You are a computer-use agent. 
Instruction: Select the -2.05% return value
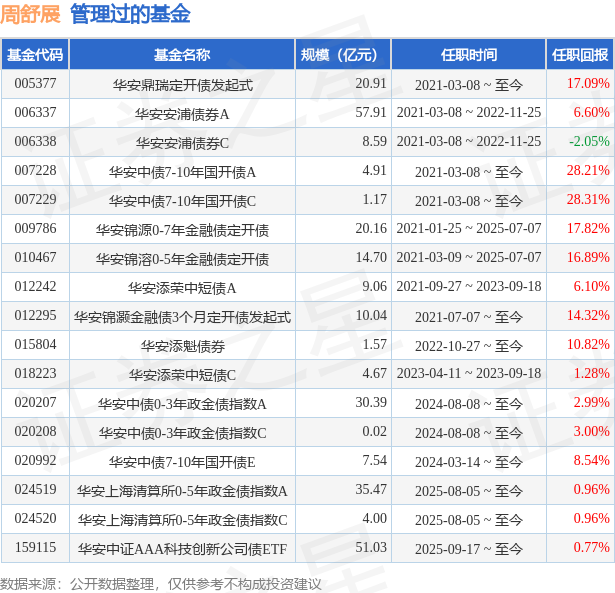pos(588,142)
